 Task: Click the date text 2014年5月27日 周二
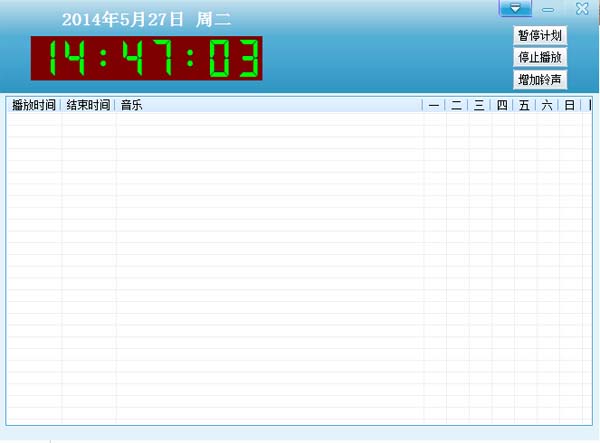(x=147, y=20)
